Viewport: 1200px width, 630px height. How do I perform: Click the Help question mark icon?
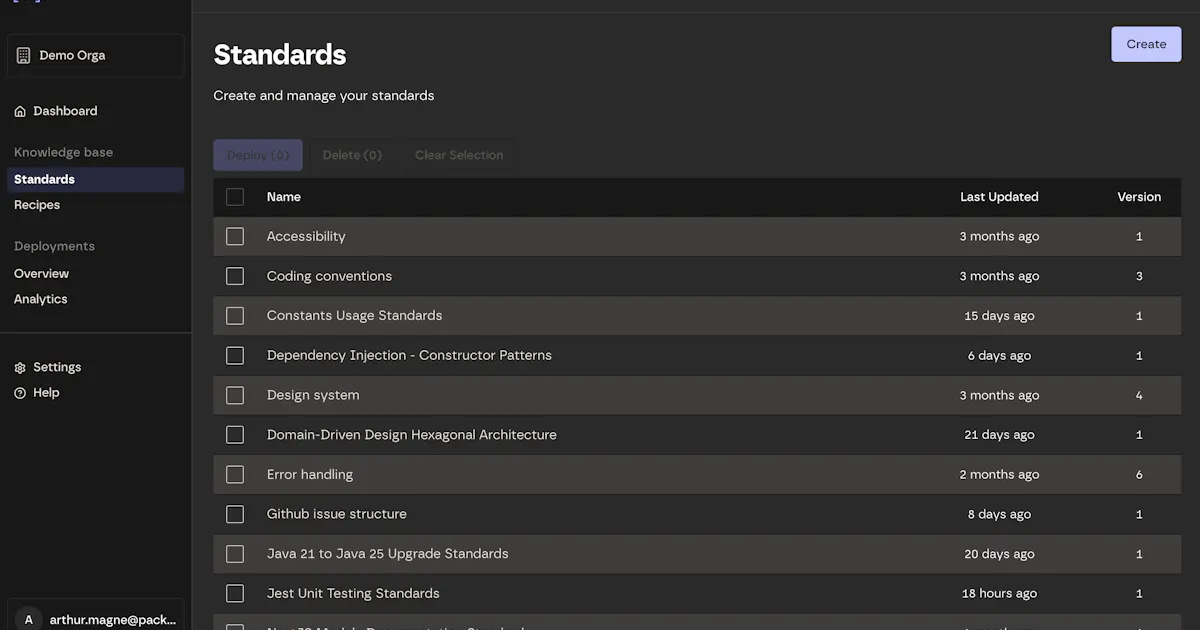pyautogui.click(x=20, y=393)
